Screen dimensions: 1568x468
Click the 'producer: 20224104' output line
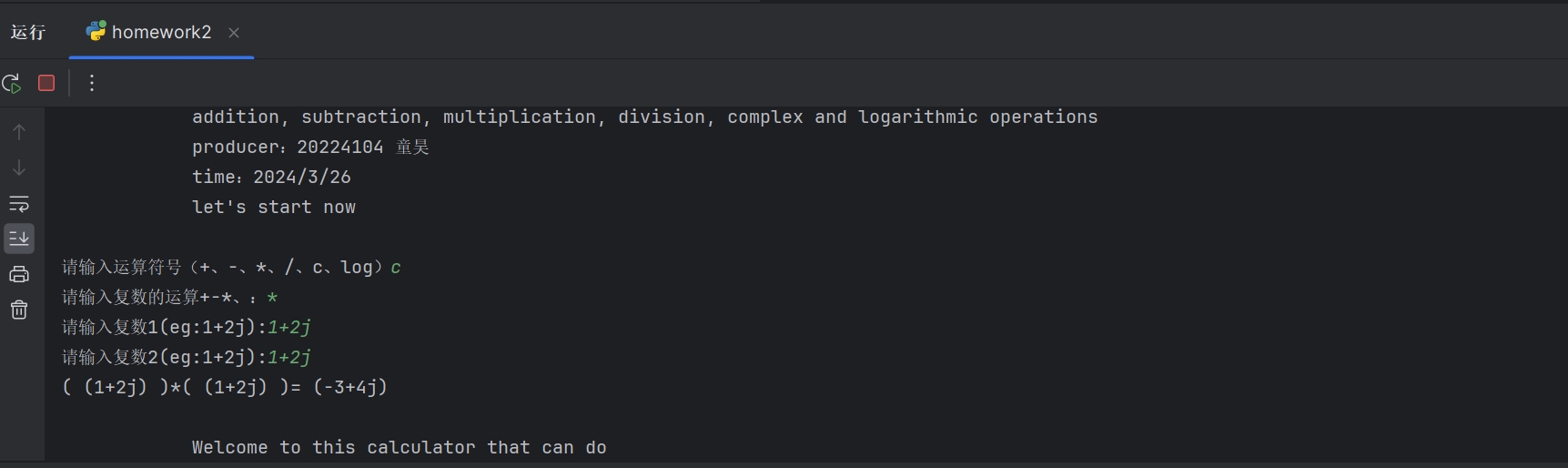[x=310, y=148]
